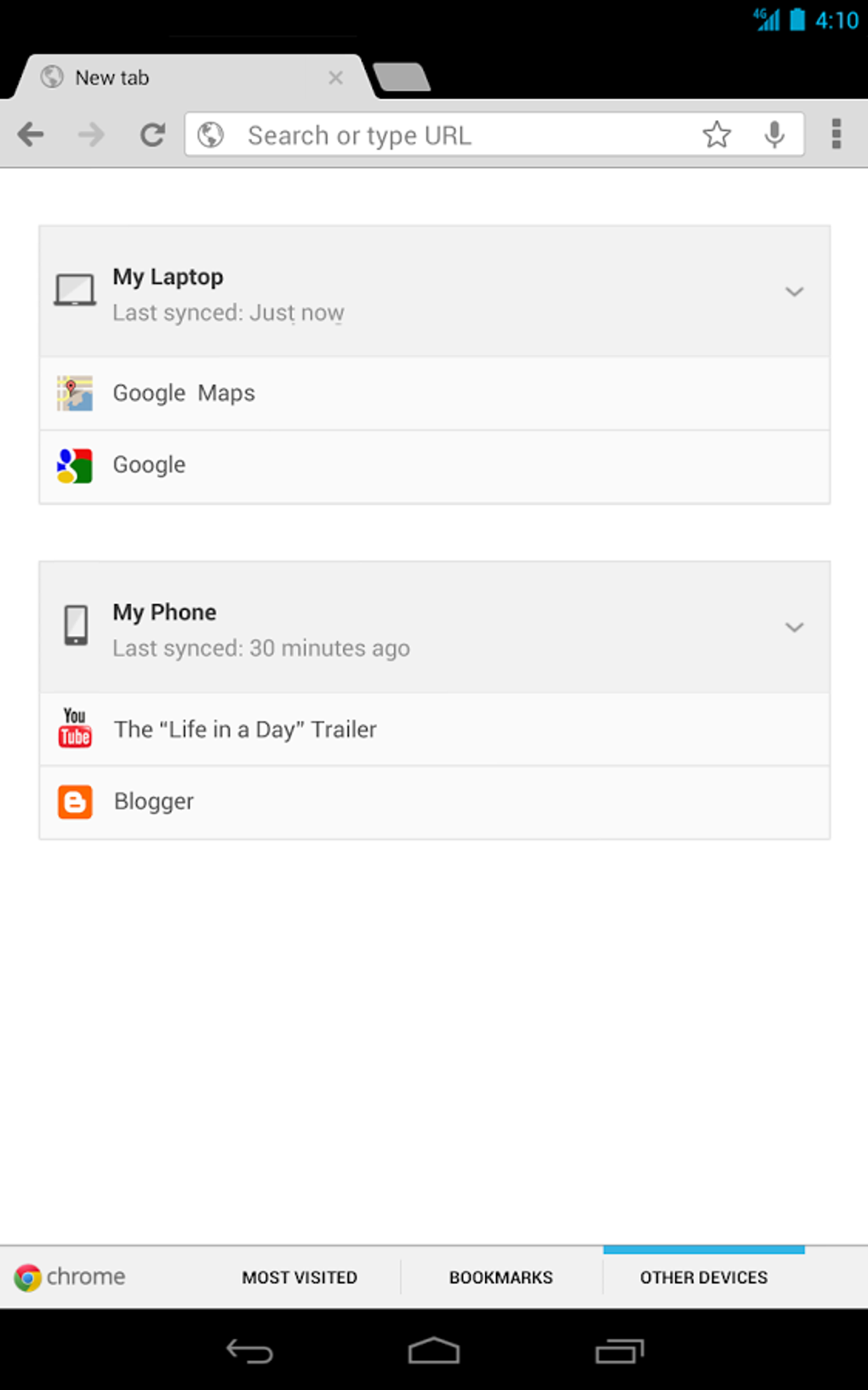Bookmark page with the star icon

pyautogui.click(x=717, y=134)
